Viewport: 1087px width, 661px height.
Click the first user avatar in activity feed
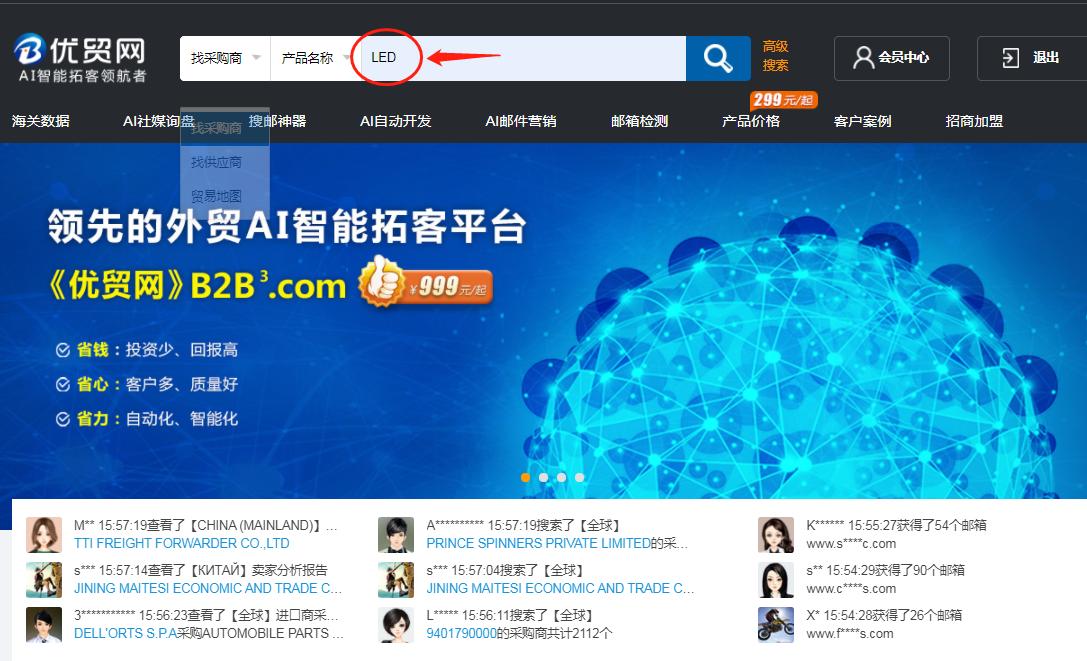click(43, 534)
